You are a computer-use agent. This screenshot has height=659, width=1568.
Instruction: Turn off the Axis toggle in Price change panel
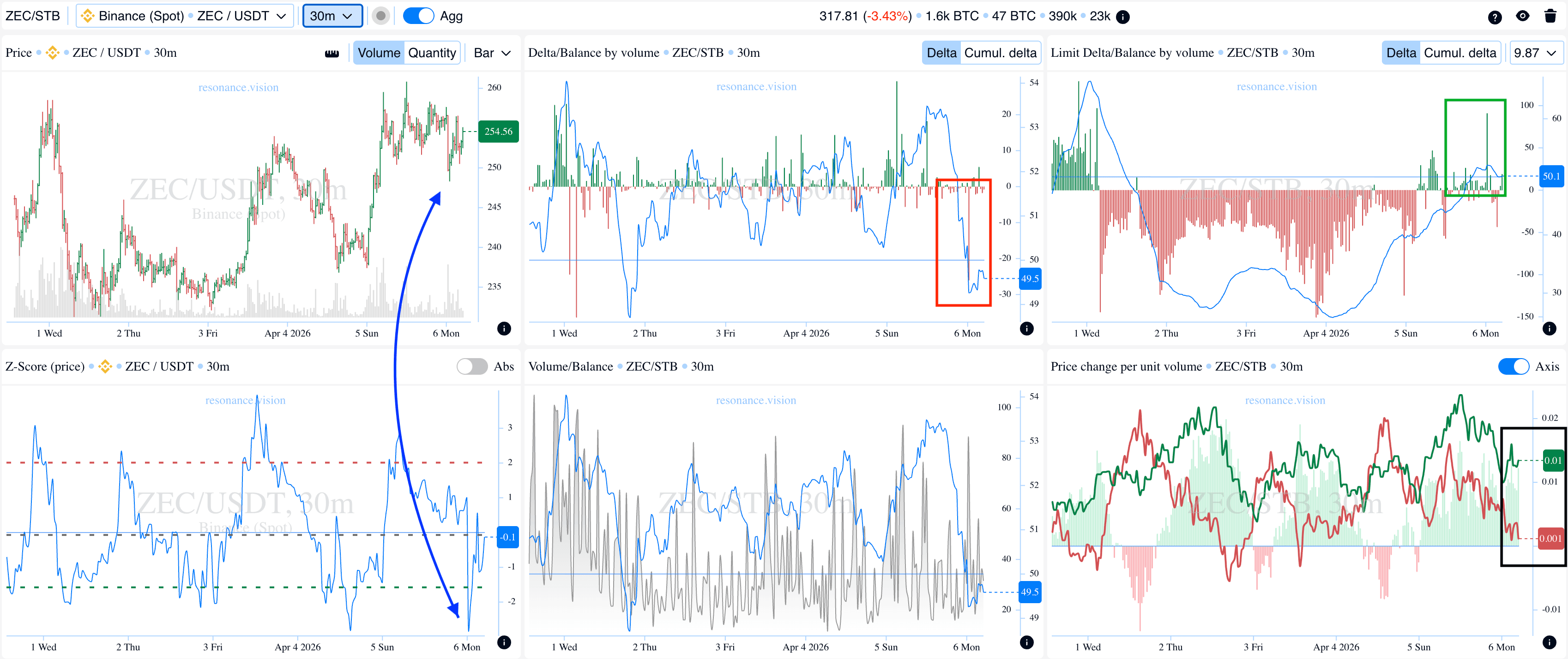[x=1514, y=366]
